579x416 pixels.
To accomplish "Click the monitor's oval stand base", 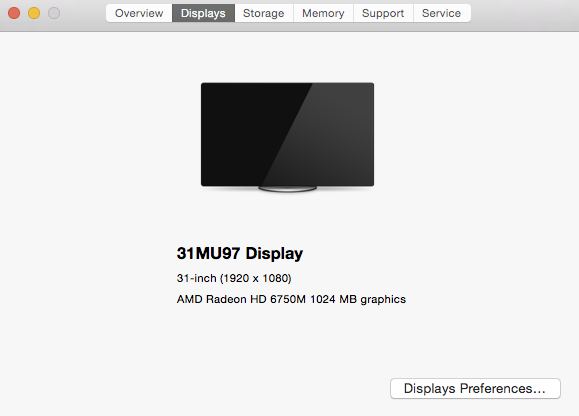I will point(288,189).
